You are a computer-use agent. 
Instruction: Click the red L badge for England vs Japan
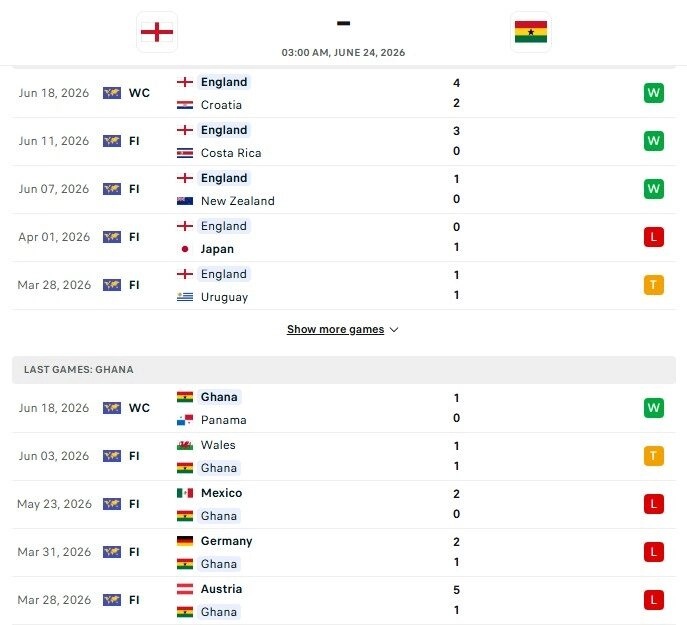coord(653,237)
